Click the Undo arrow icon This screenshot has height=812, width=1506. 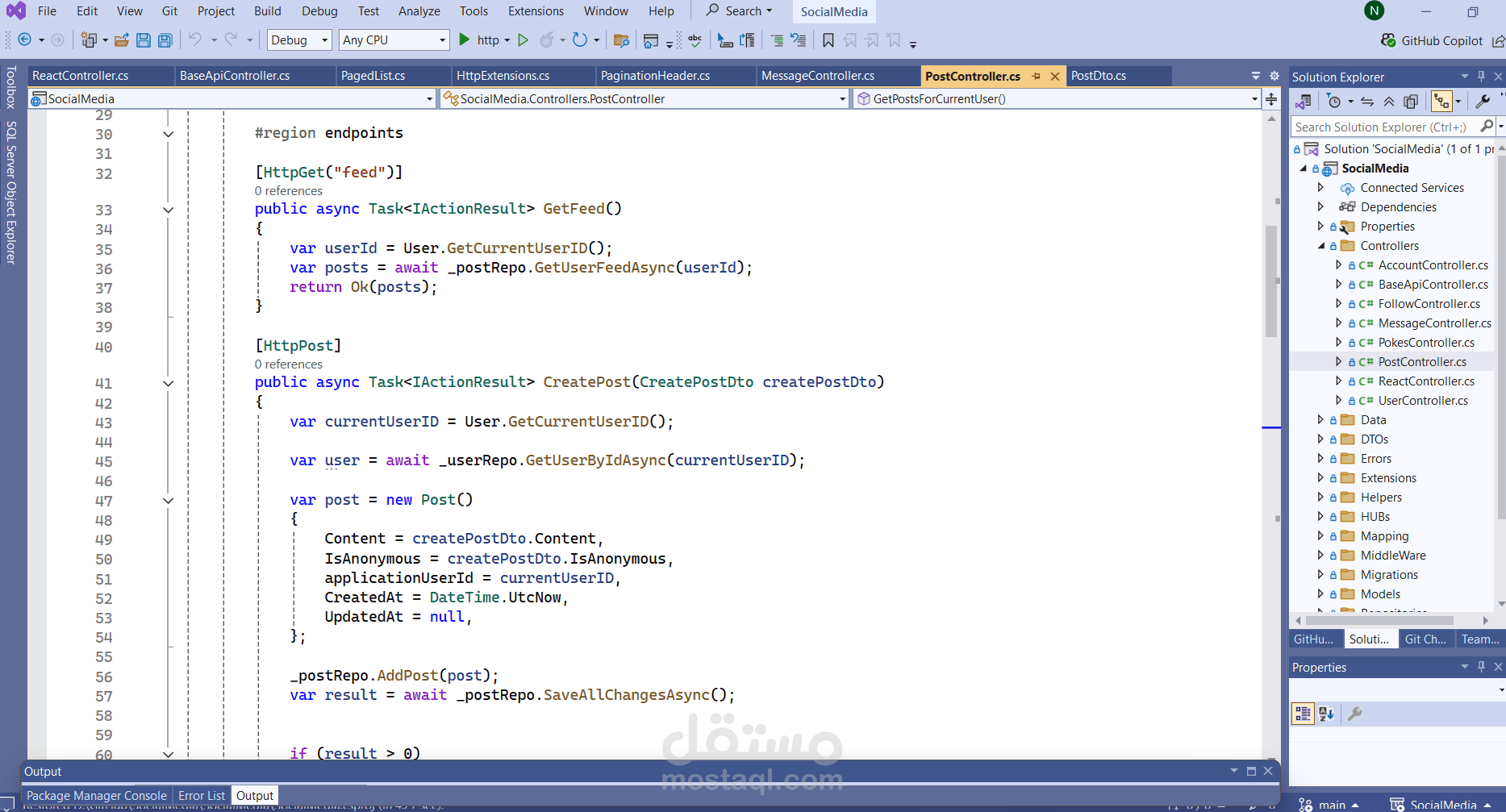[194, 40]
